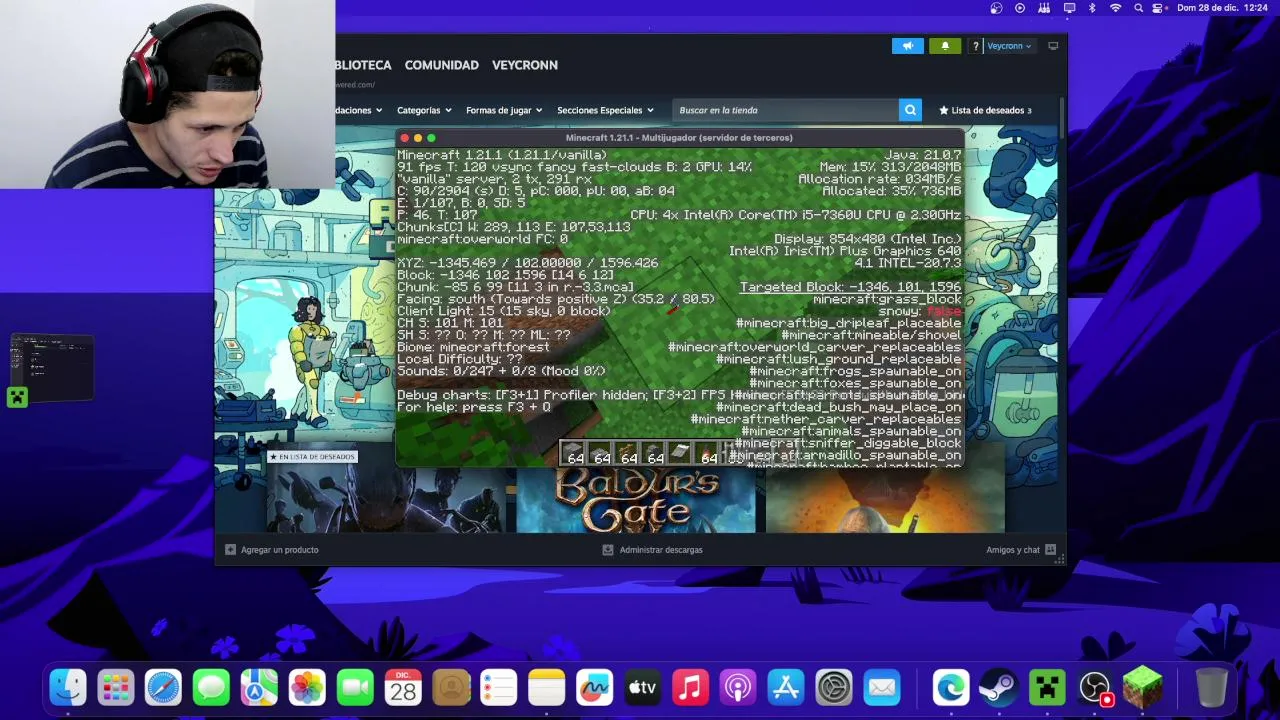Click the question mark avatar in Steam
This screenshot has height=720, width=1280.
pos(976,46)
